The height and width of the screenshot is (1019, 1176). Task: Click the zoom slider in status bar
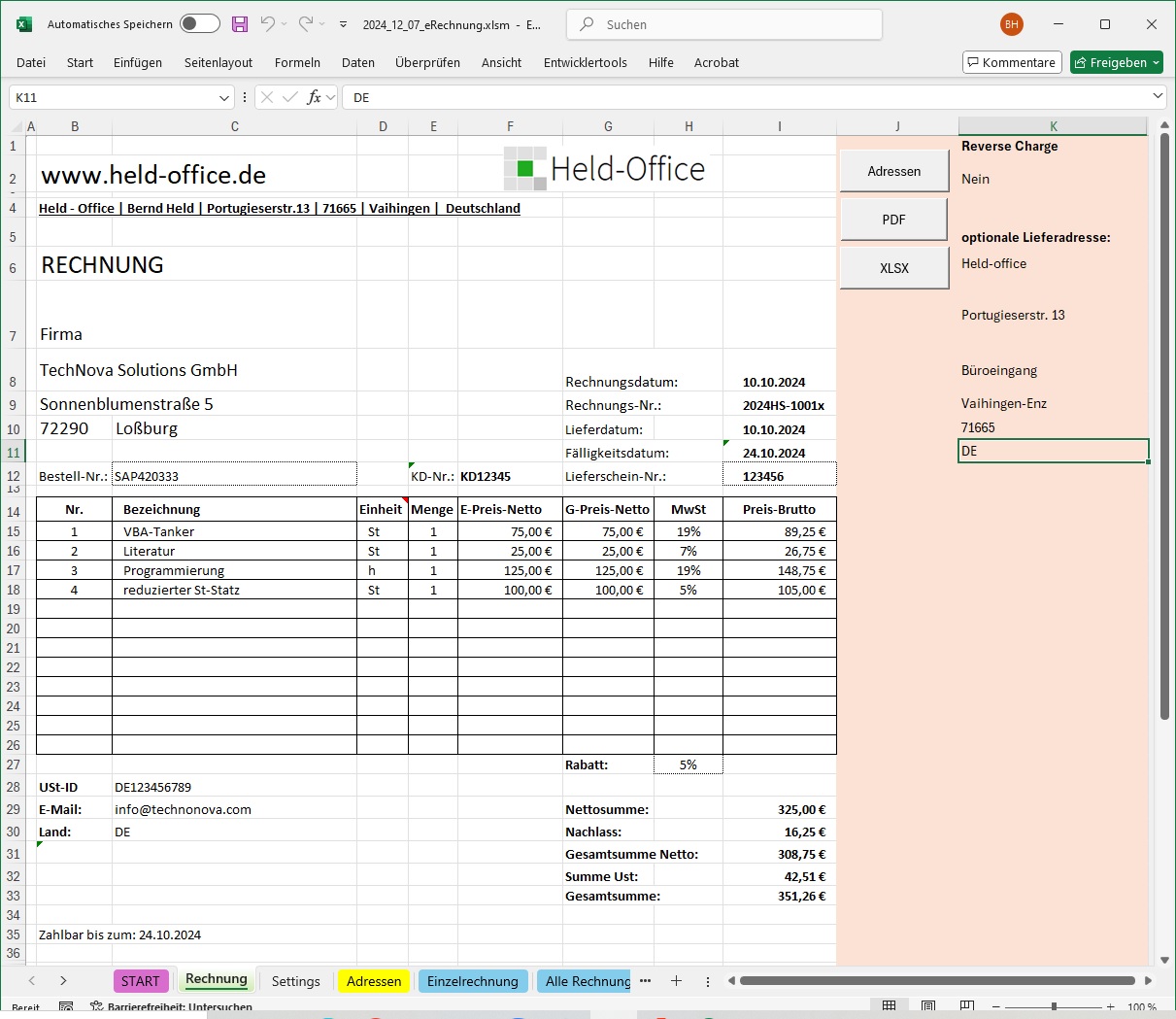1054,1006
